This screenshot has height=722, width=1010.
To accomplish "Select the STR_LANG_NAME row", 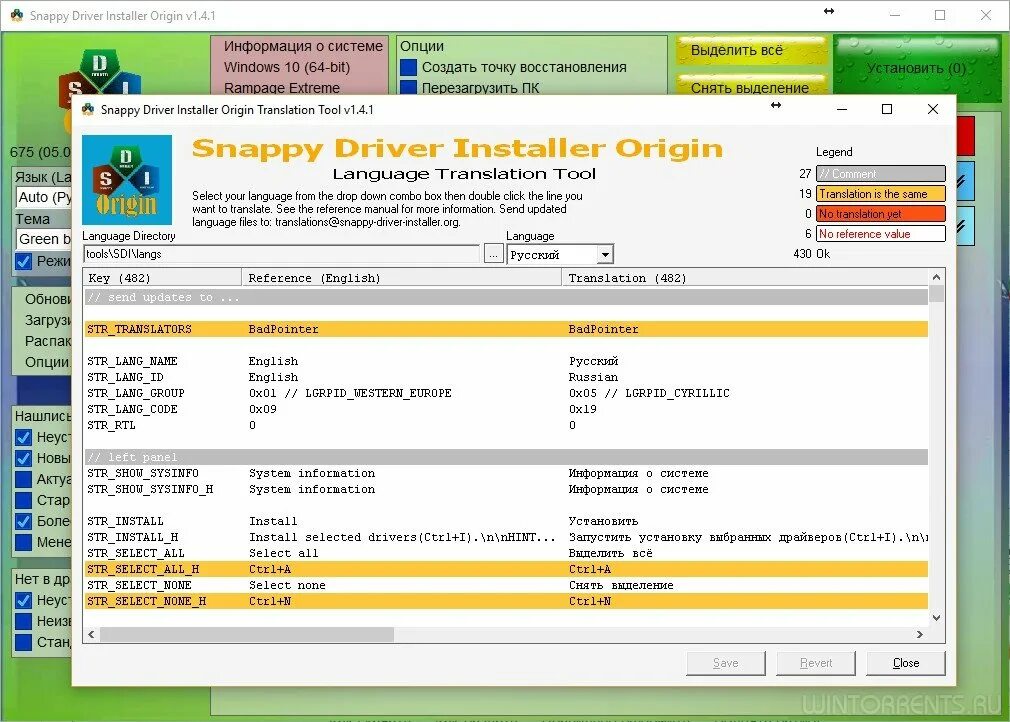I will tap(506, 361).
